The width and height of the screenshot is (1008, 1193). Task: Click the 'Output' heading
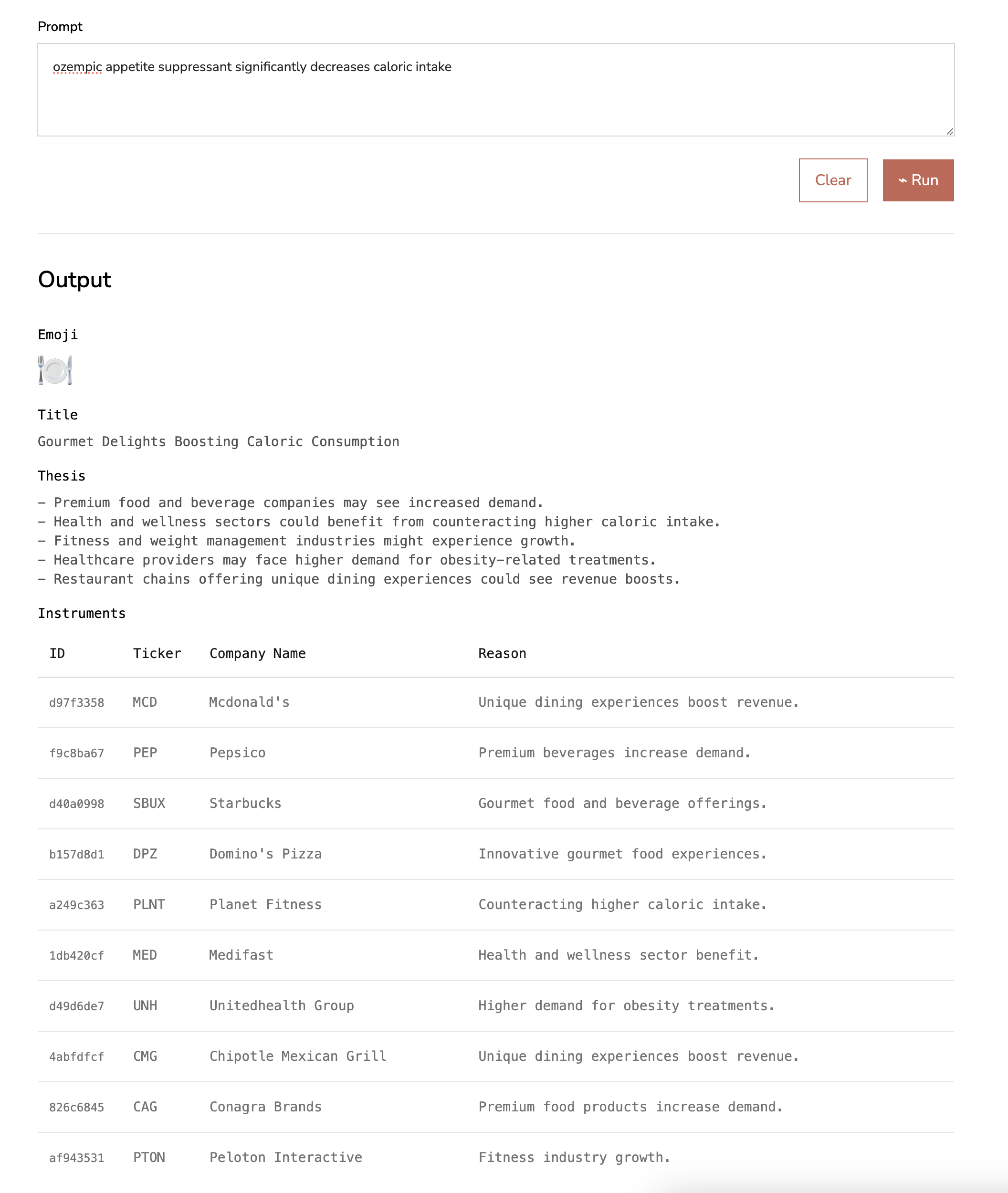pyautogui.click(x=74, y=279)
